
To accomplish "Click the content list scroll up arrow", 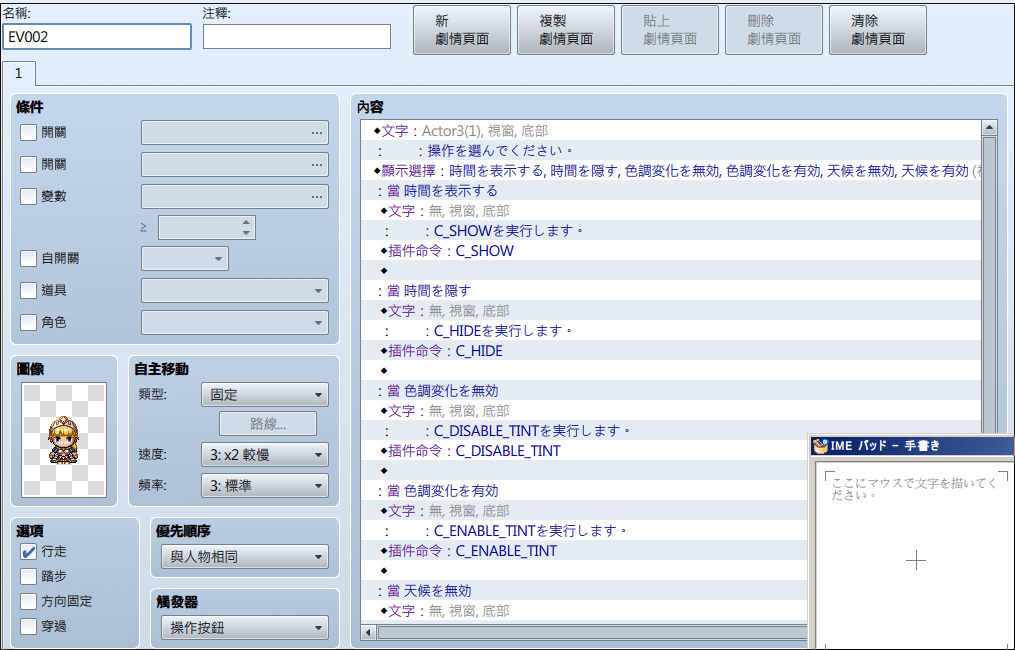I will (x=989, y=128).
